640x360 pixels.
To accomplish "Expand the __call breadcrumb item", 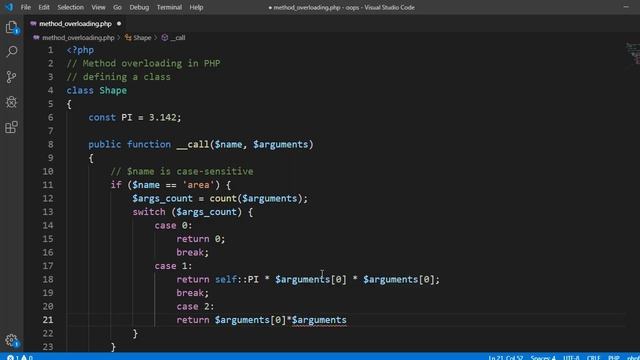I will pos(178,38).
